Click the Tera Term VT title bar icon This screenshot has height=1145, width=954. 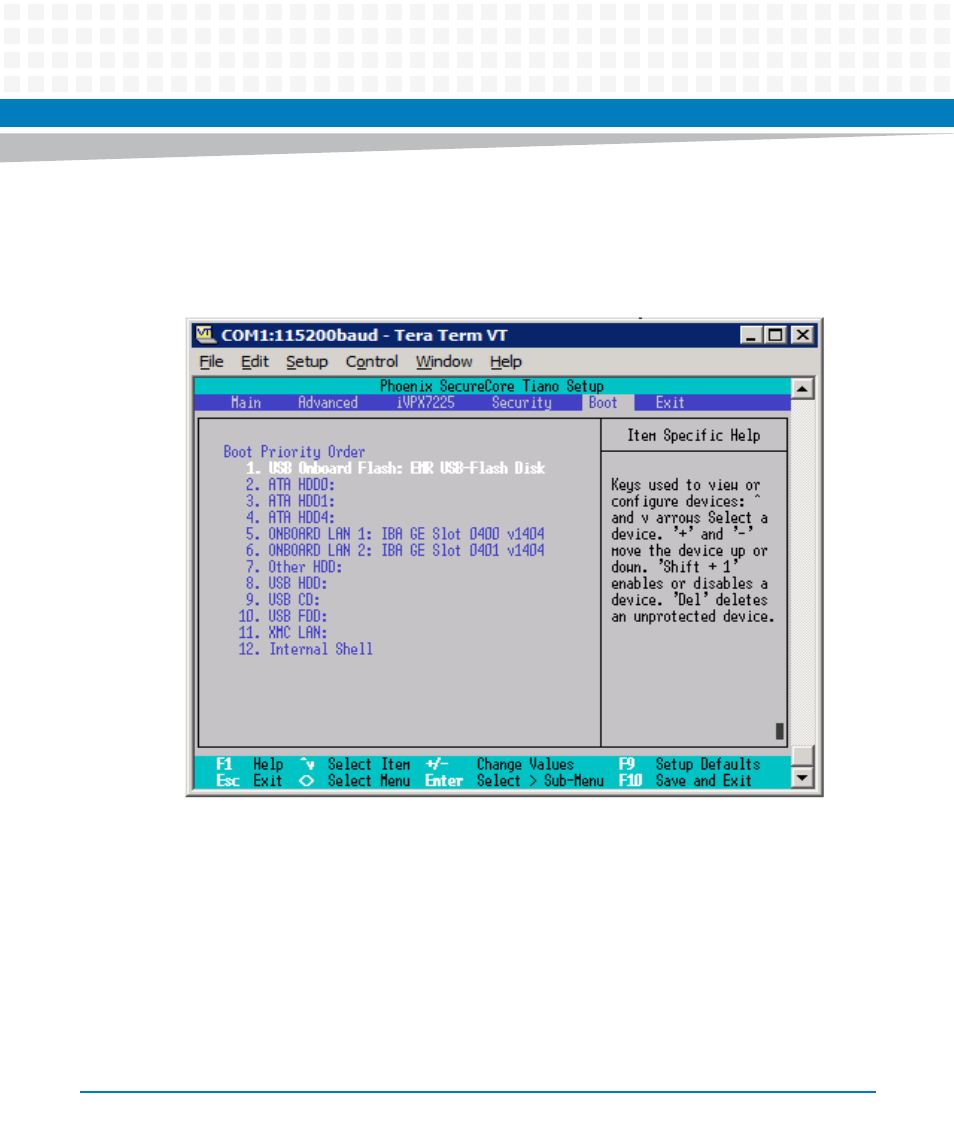coord(205,334)
